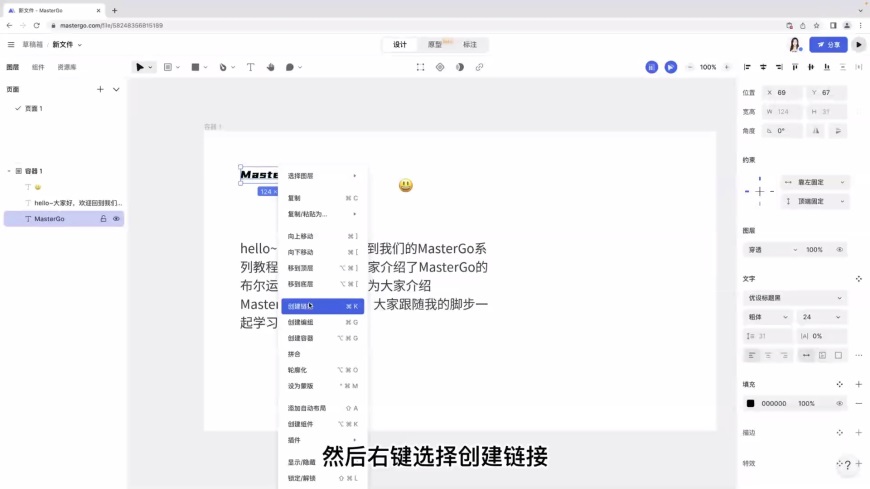The width and height of the screenshot is (870, 489).
Task: Choose 添加自动布局 in context menu
Action: [322, 408]
